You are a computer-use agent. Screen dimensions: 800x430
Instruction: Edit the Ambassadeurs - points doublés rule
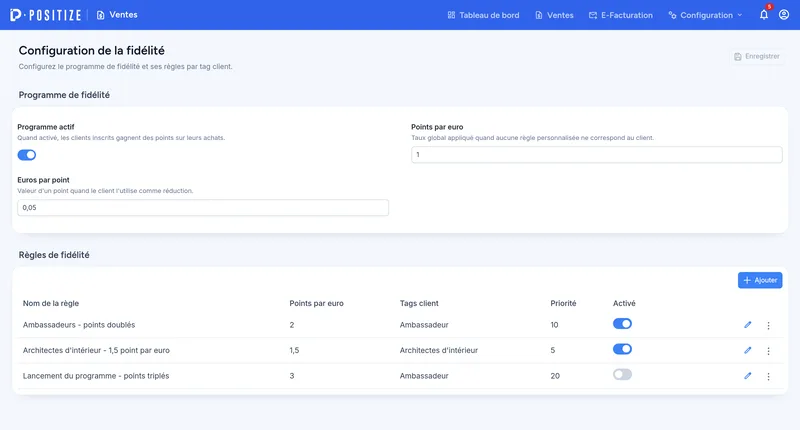(747, 325)
